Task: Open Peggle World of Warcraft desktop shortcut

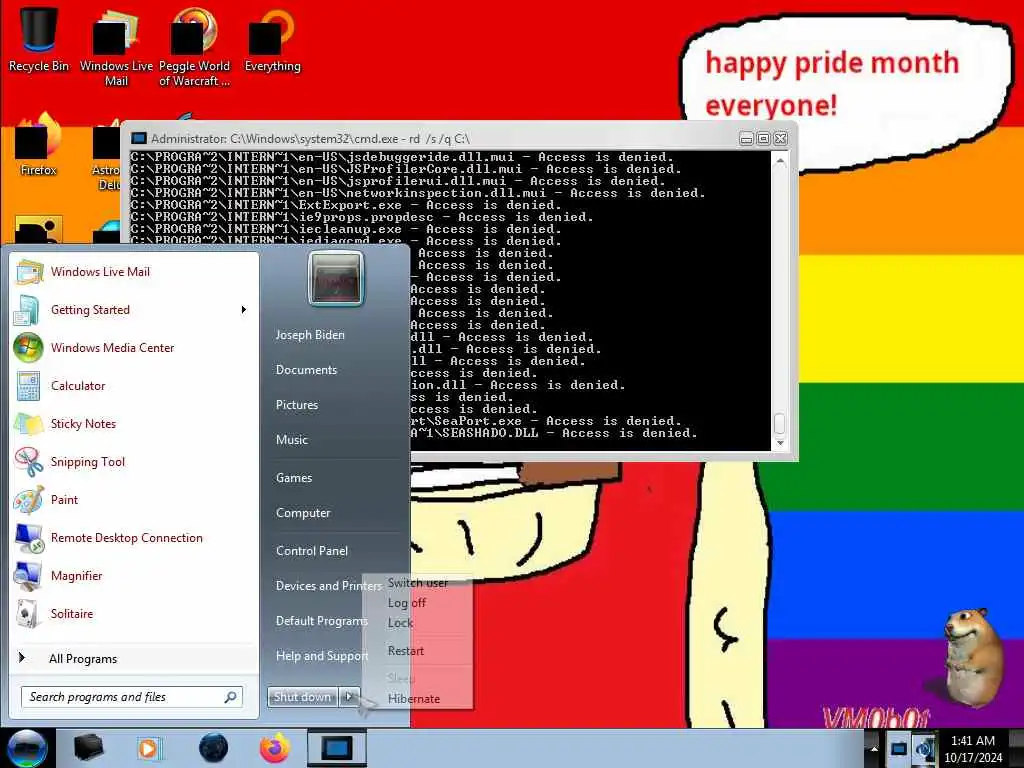Action: pyautogui.click(x=194, y=47)
